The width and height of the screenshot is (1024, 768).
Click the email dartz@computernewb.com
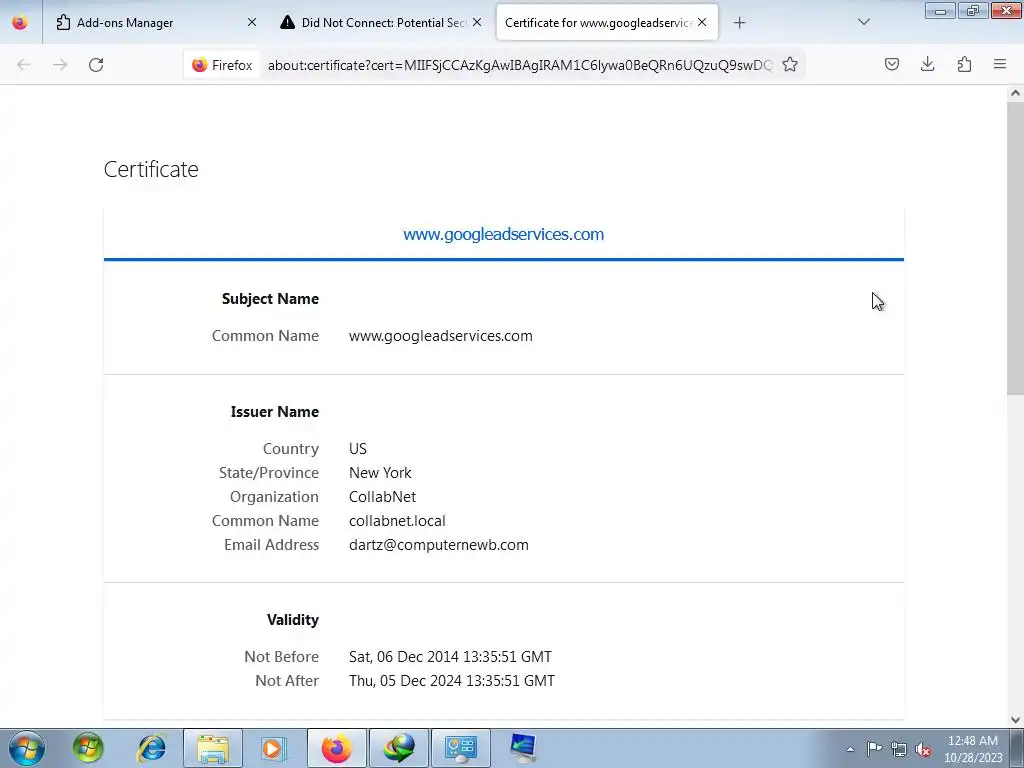point(439,545)
